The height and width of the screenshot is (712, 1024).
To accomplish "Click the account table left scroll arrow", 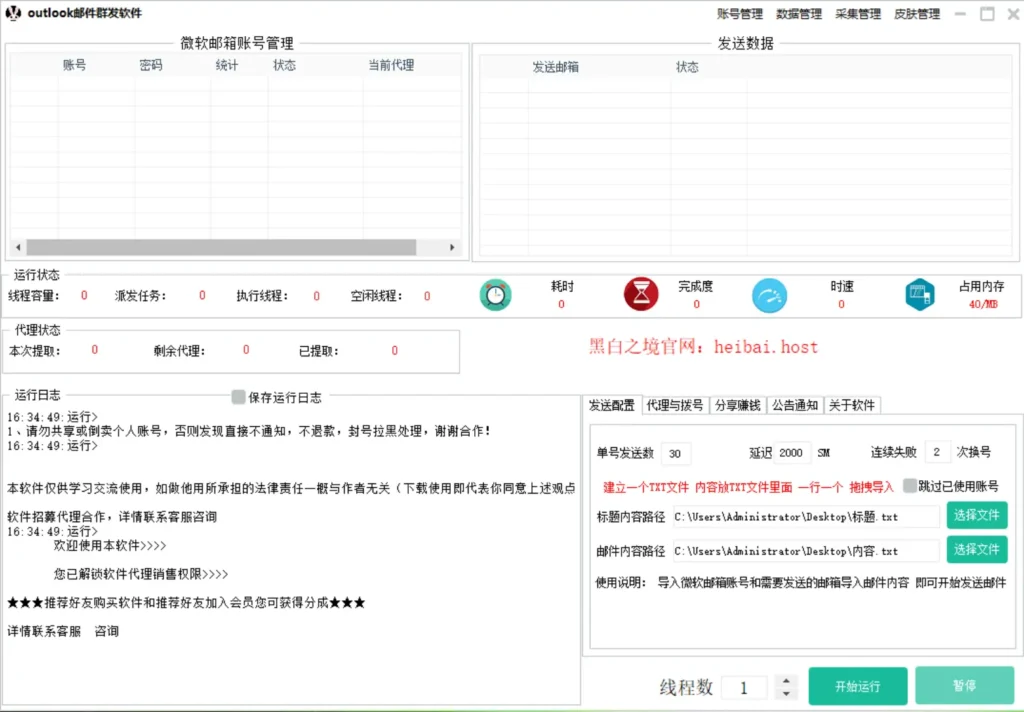I will click(x=18, y=248).
